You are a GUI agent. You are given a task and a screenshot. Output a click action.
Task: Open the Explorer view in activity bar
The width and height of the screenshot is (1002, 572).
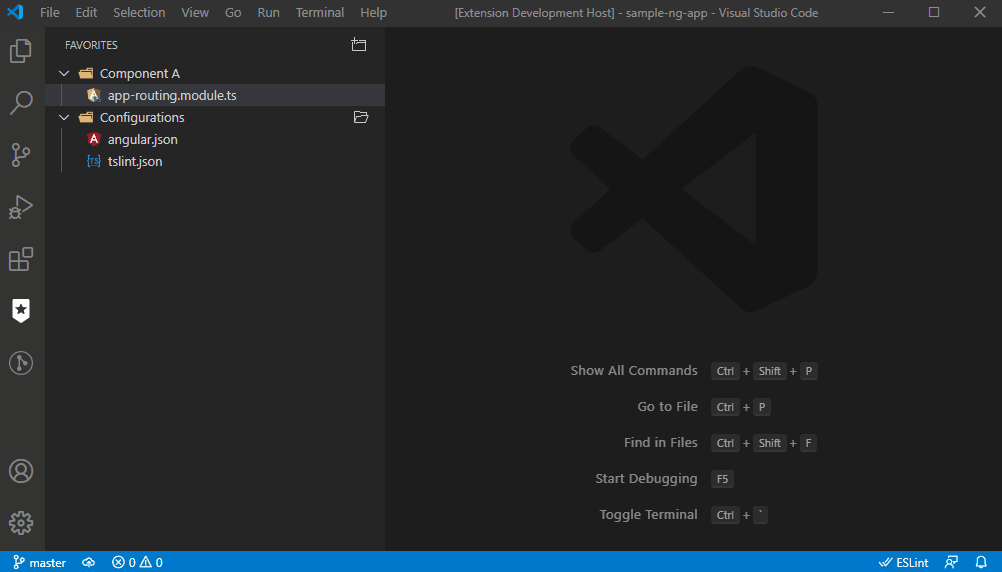pos(20,51)
